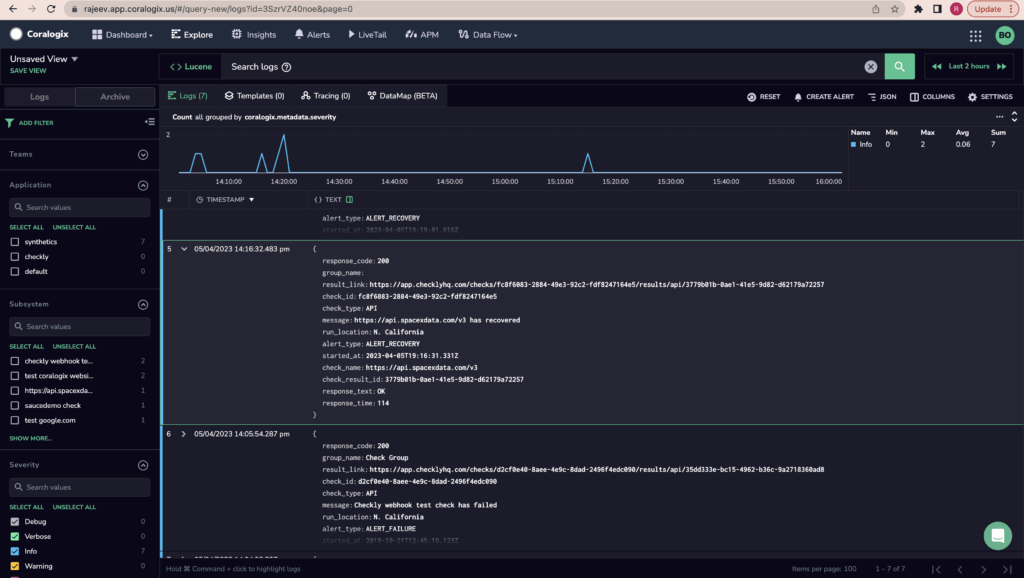1024x578 pixels.
Task: Open LiveTail from the top menu
Action: click(367, 35)
